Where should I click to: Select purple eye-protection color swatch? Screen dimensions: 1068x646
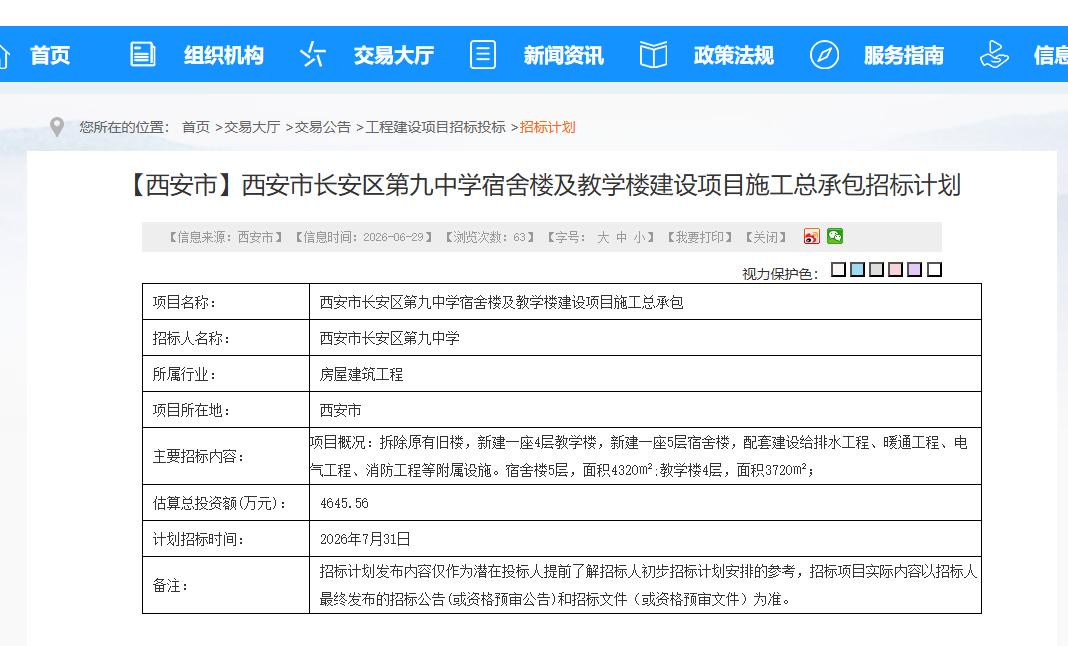(x=915, y=270)
